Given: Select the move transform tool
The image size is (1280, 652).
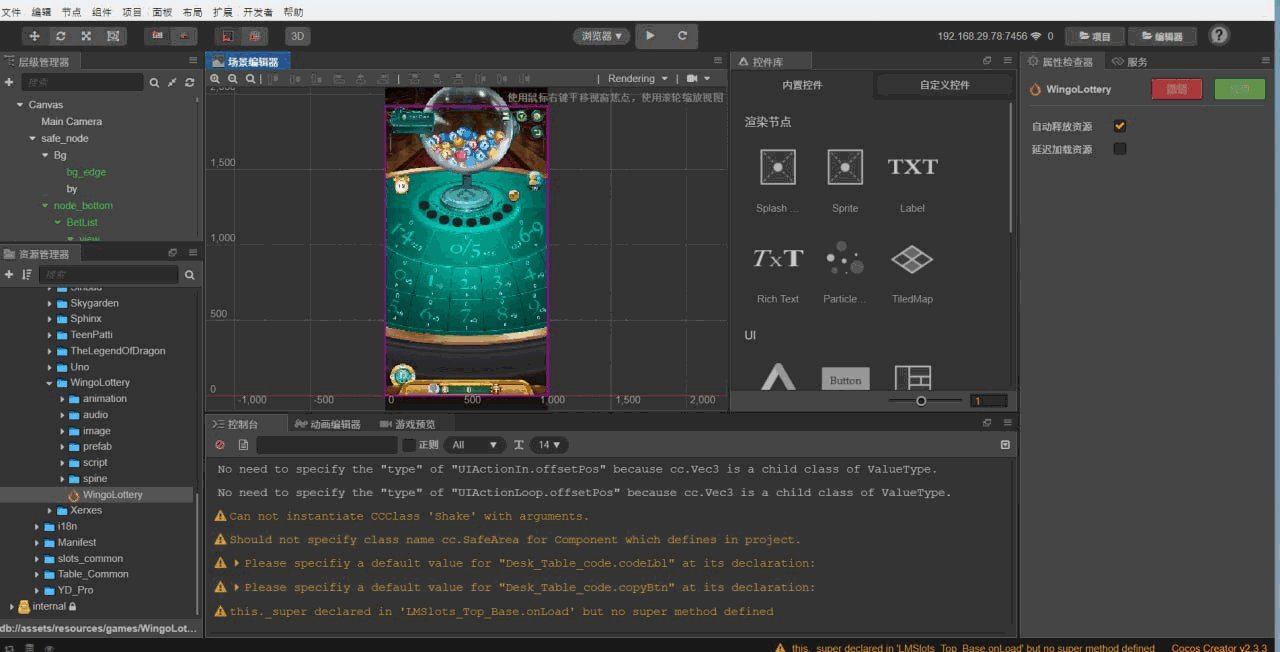Looking at the screenshot, I should [35, 36].
